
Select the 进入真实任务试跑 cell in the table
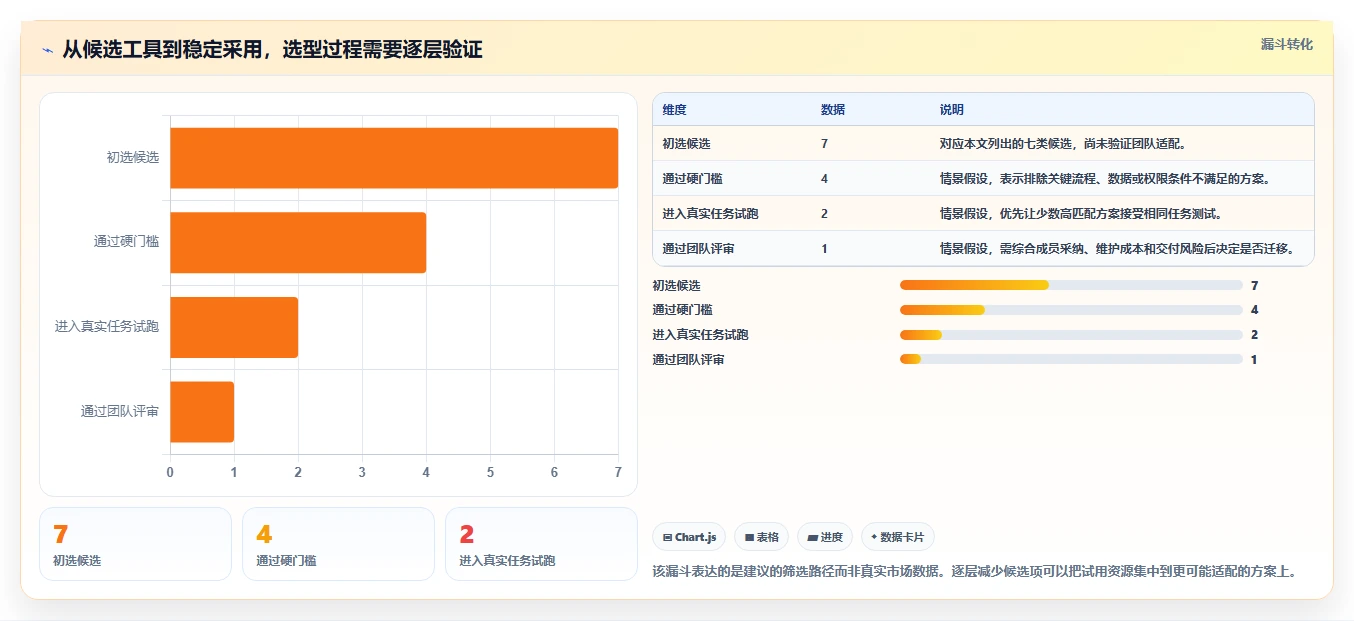[x=710, y=214]
